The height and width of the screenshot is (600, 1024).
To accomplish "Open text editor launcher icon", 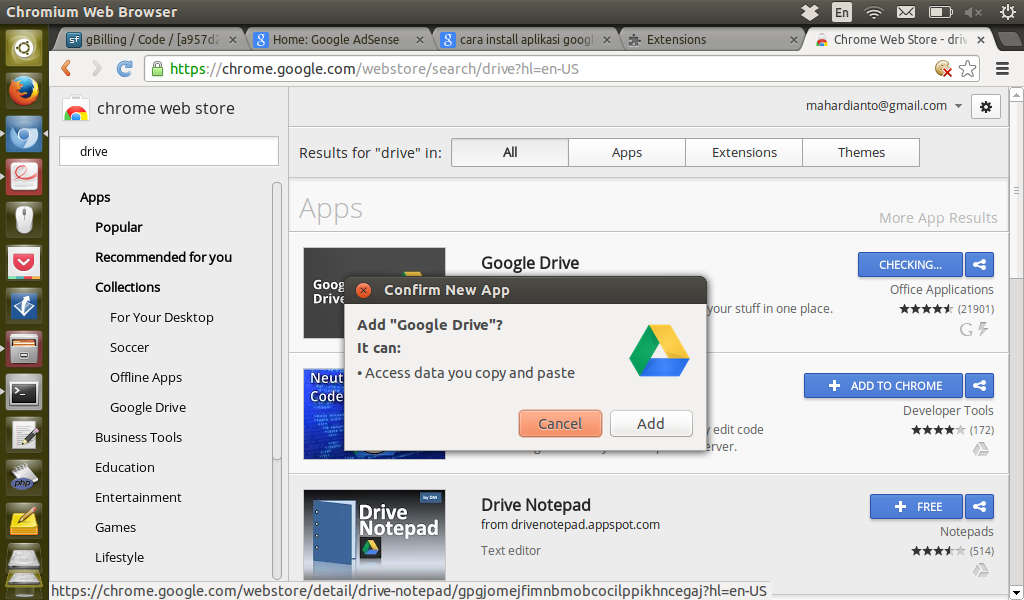I will point(24,435).
